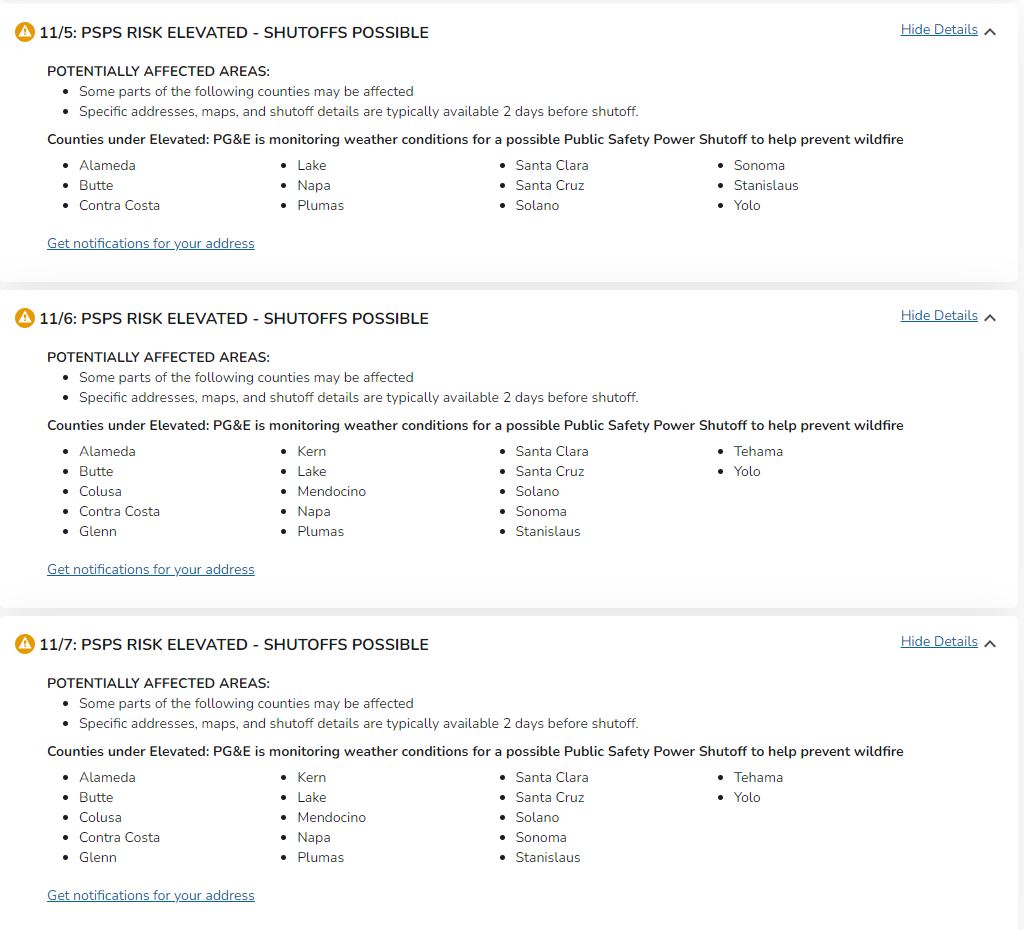Image resolution: width=1024 pixels, height=930 pixels.
Task: Click the warning icon beside 11/5 alert
Action: [25, 32]
